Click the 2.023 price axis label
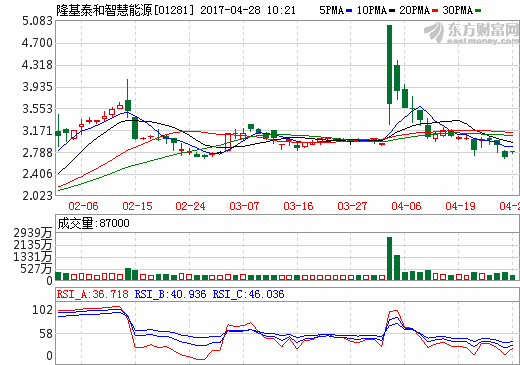The image size is (520, 365). (x=37, y=196)
